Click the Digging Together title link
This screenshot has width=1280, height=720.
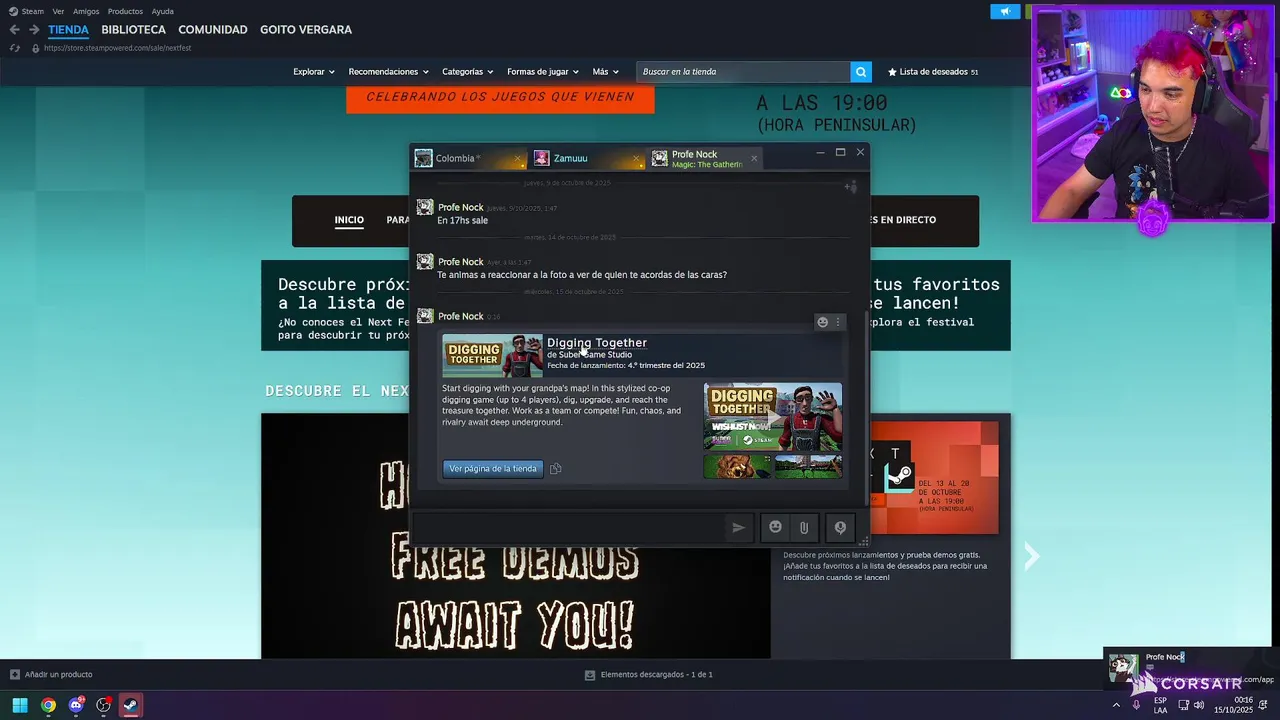(x=597, y=342)
